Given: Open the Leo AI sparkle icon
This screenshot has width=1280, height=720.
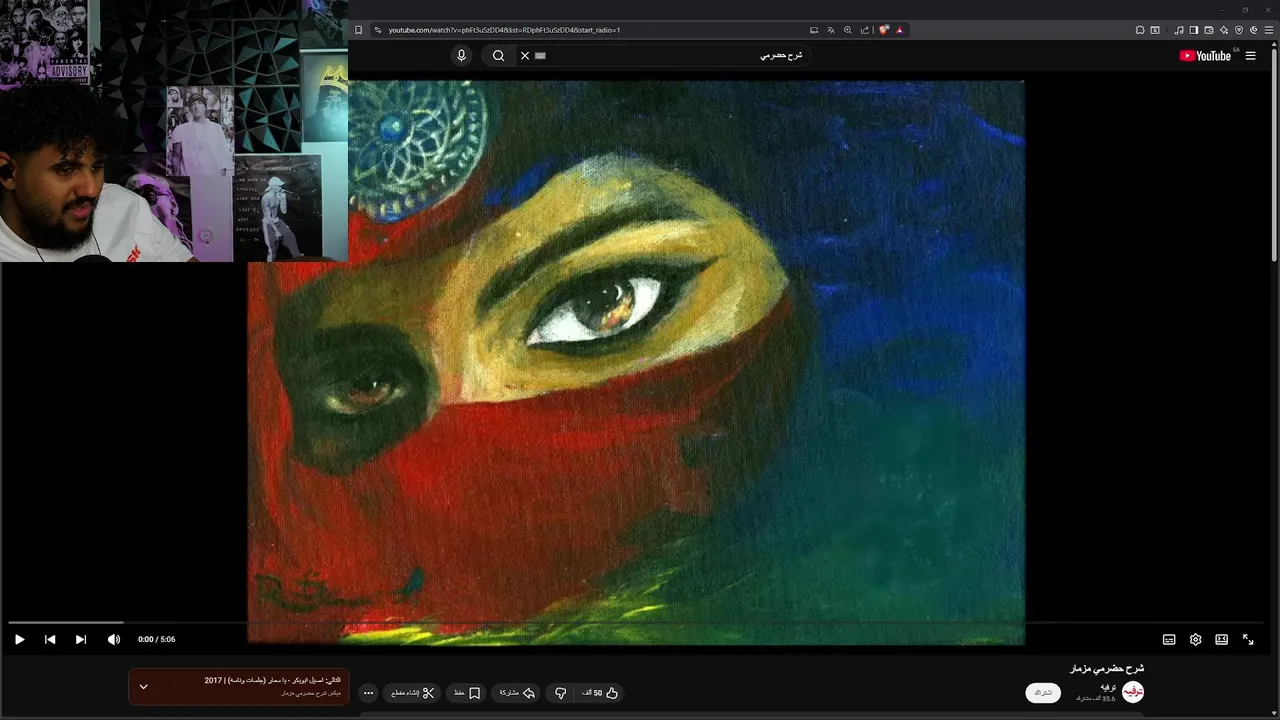Looking at the screenshot, I should (1223, 30).
